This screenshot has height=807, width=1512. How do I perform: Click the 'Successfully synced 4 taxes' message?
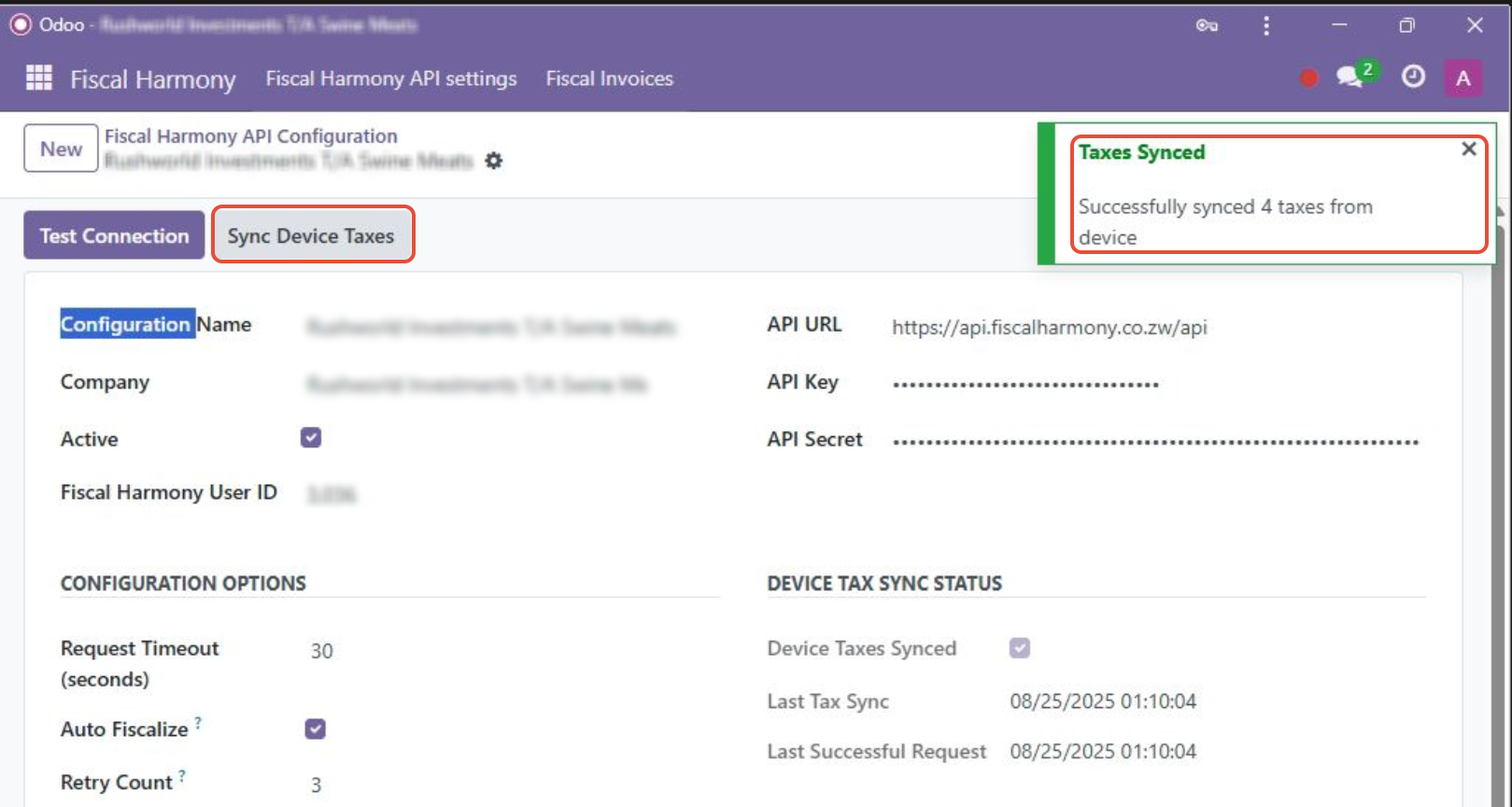[1225, 221]
